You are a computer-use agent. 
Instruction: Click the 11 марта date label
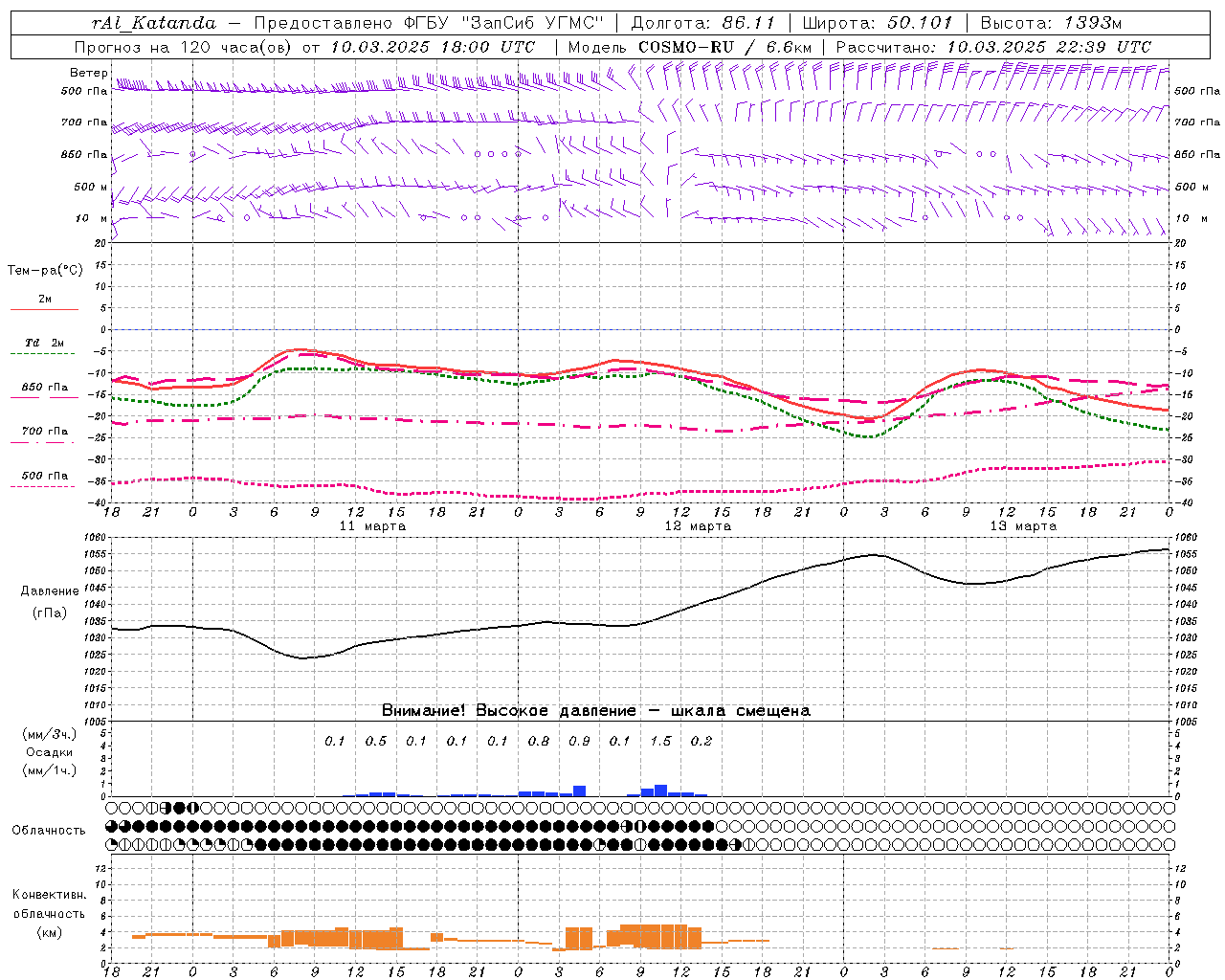pos(372,526)
